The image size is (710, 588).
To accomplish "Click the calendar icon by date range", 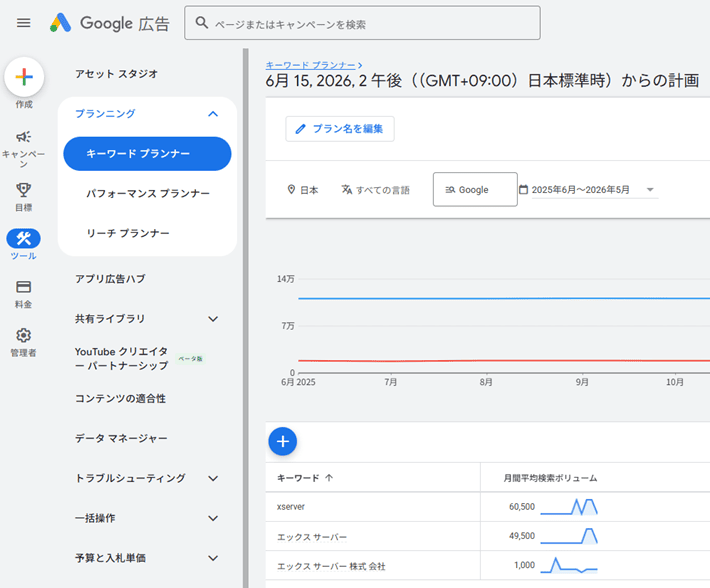I will (x=523, y=189).
